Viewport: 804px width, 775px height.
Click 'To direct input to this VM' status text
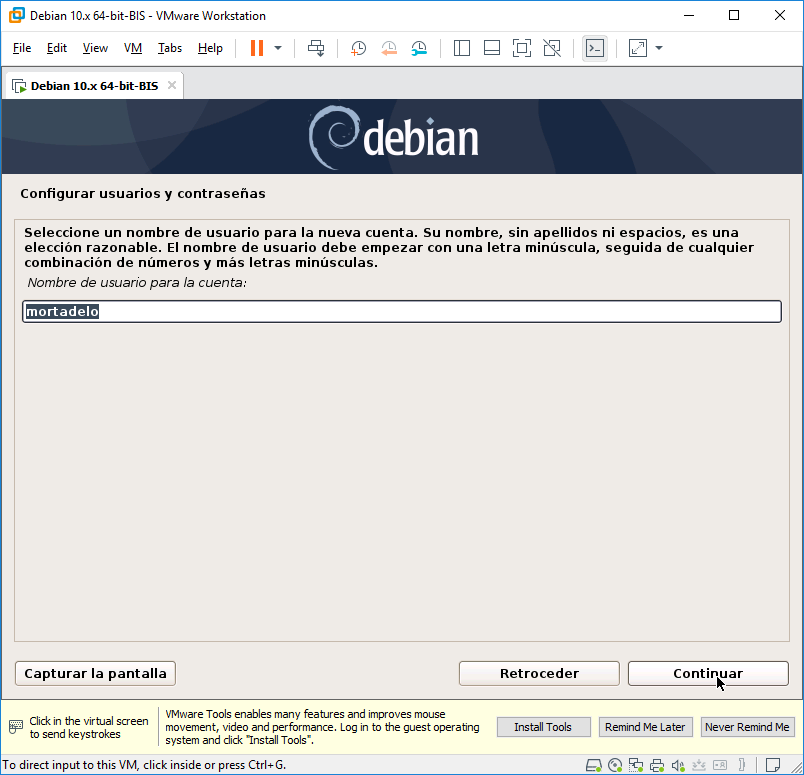[145, 765]
